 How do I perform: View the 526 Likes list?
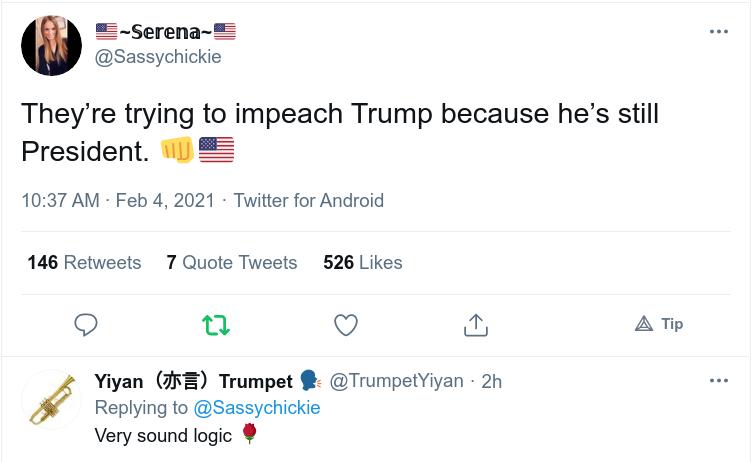coord(363,263)
